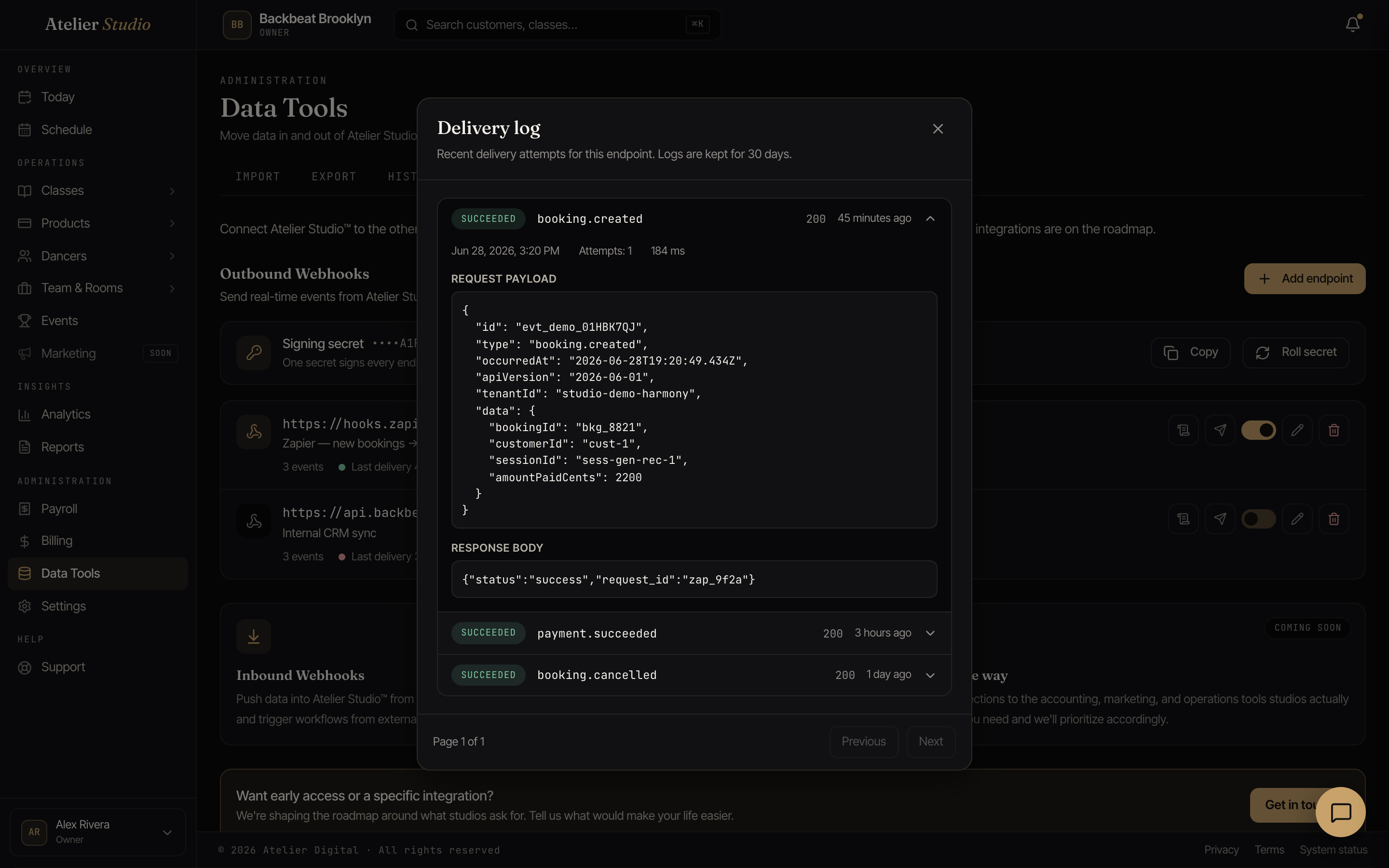Disable the Zapier endpoint toggle
The height and width of the screenshot is (868, 1389).
(1258, 430)
